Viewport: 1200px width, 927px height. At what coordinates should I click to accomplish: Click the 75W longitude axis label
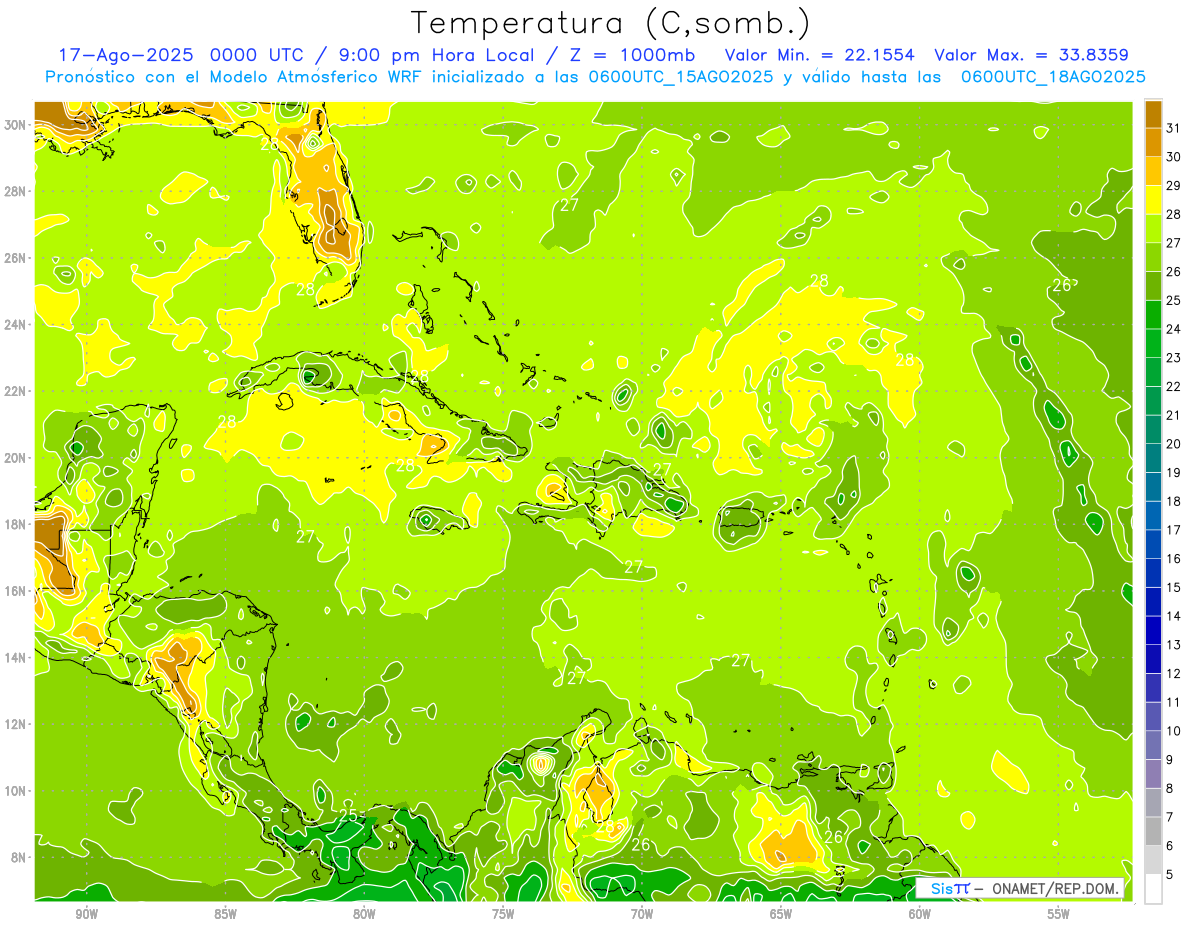point(503,914)
